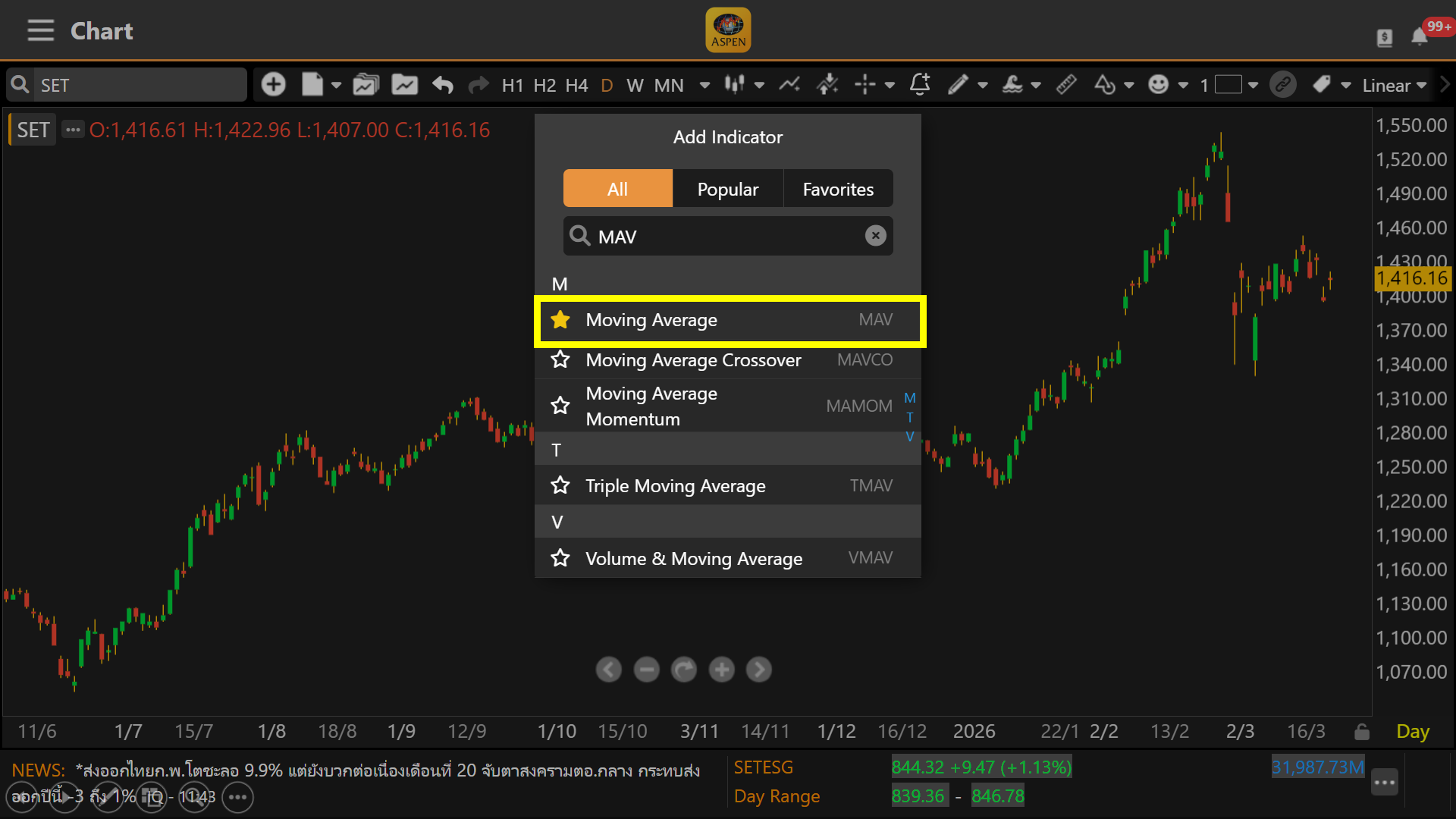The width and height of the screenshot is (1456, 819).
Task: Toggle the chart link chain button
Action: point(1283,84)
